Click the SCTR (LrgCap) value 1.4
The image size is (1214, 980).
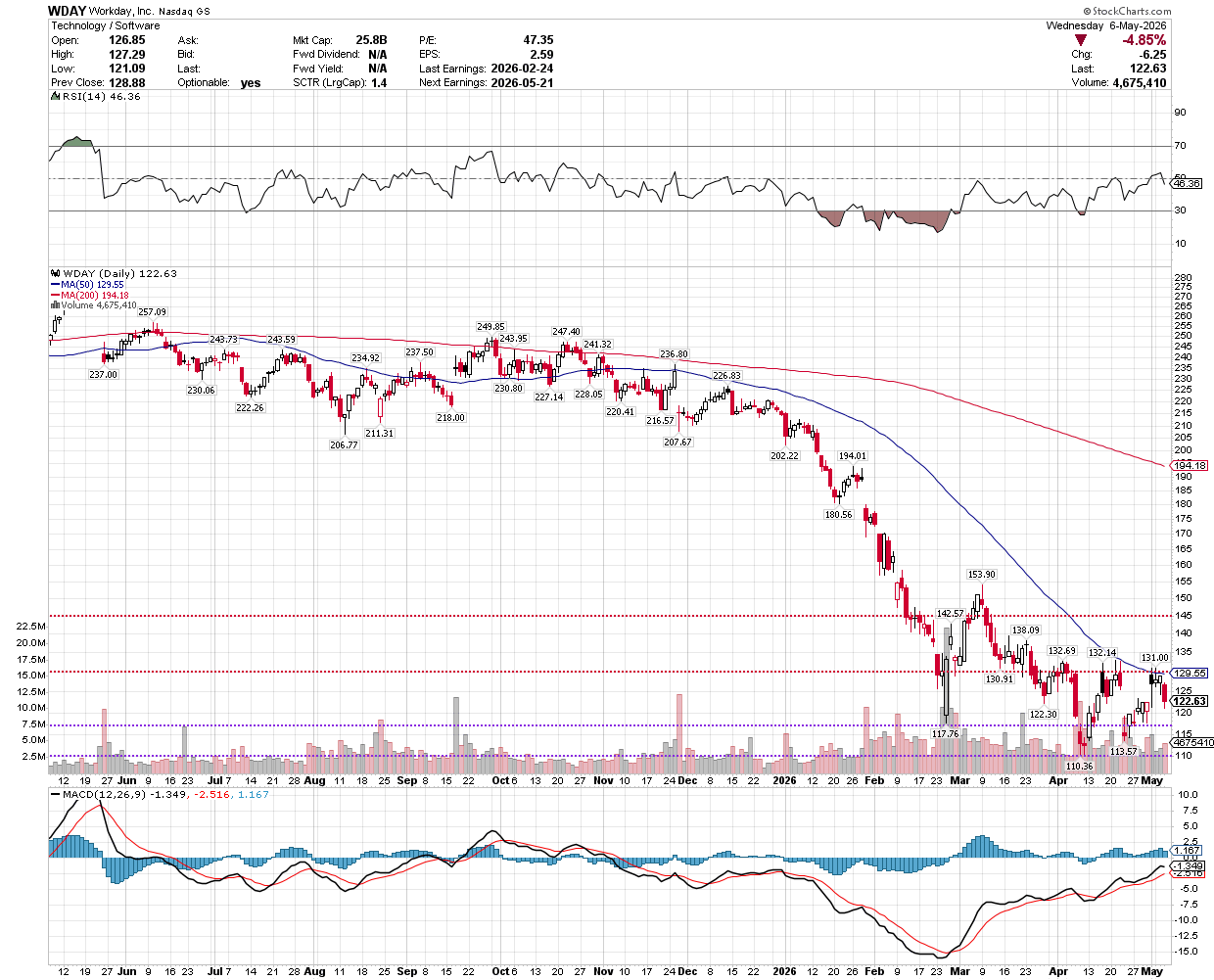(379, 83)
